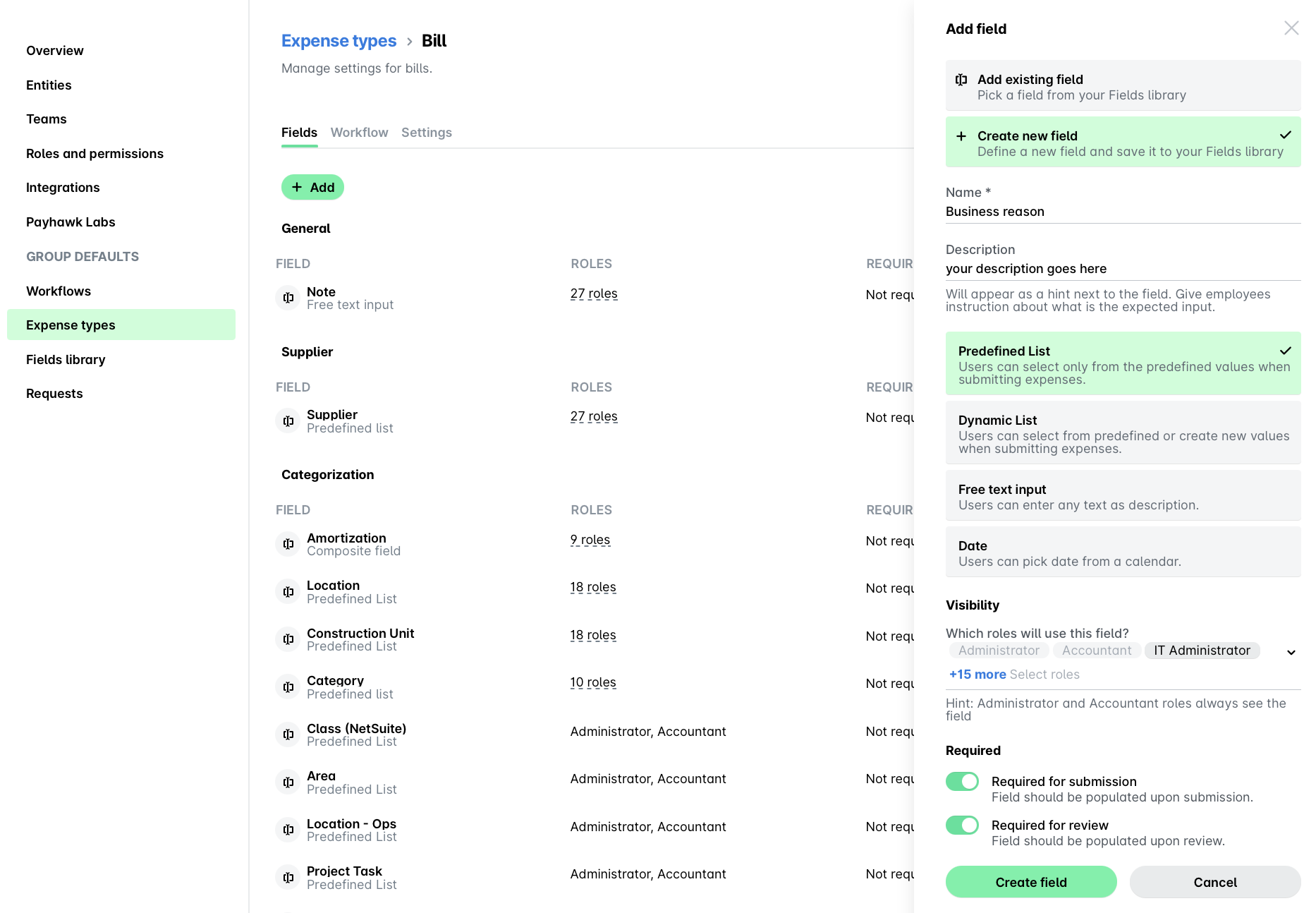The width and height of the screenshot is (1316, 913).
Task: Click the IT Administrator role chip
Action: (1202, 651)
